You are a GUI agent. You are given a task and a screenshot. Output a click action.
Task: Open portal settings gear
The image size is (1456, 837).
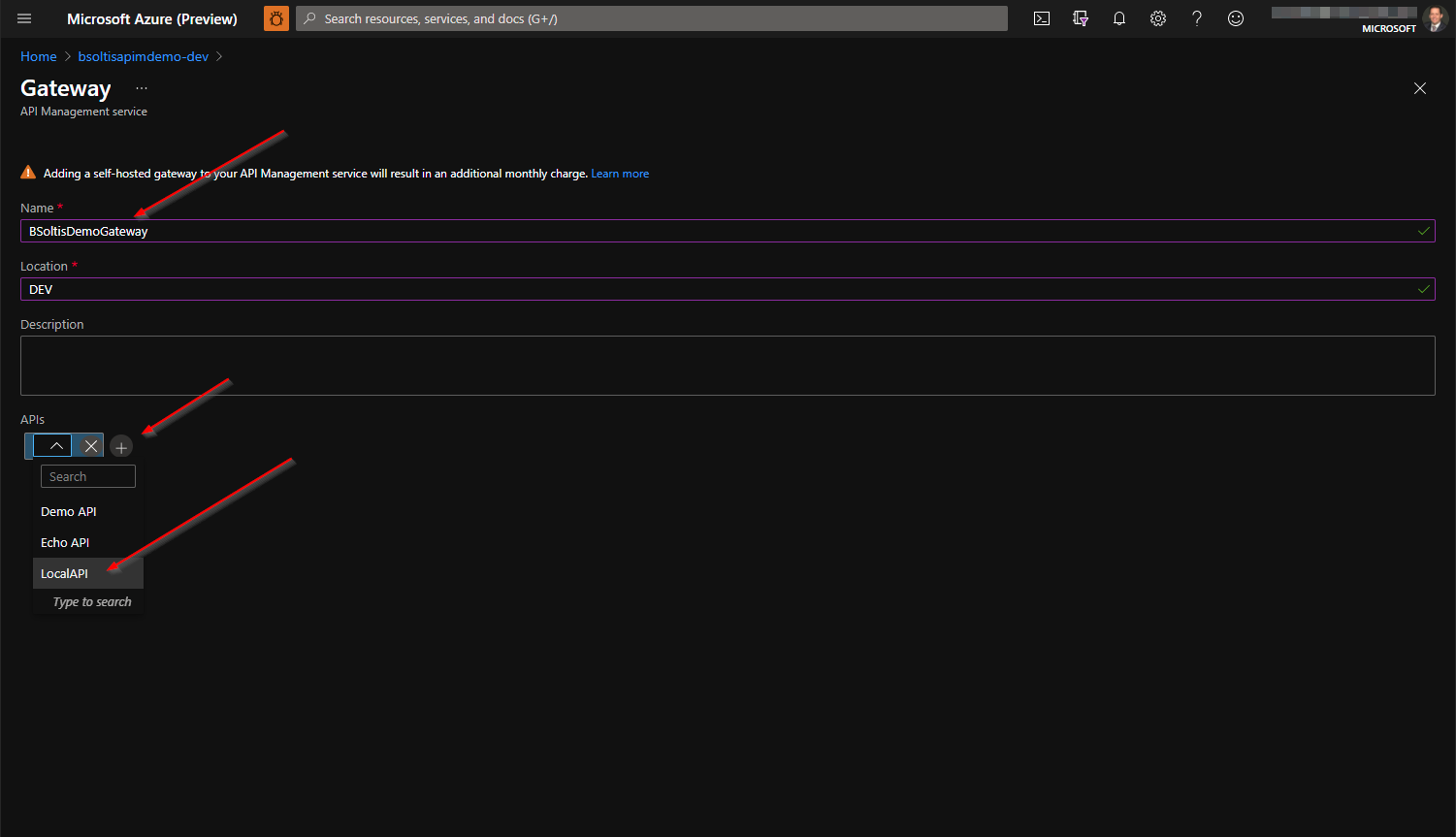click(x=1158, y=18)
